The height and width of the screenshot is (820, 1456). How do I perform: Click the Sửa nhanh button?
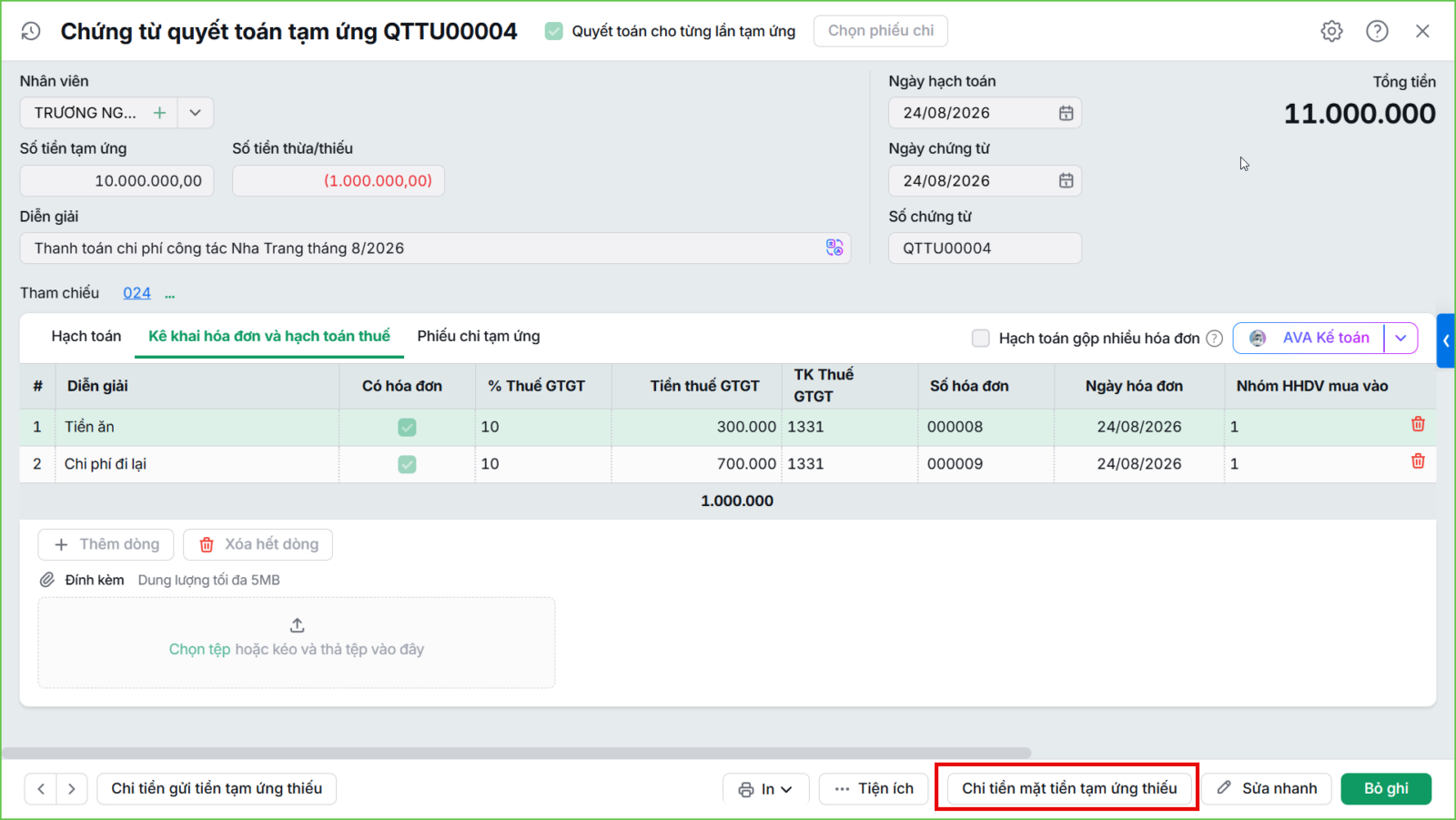click(x=1268, y=789)
